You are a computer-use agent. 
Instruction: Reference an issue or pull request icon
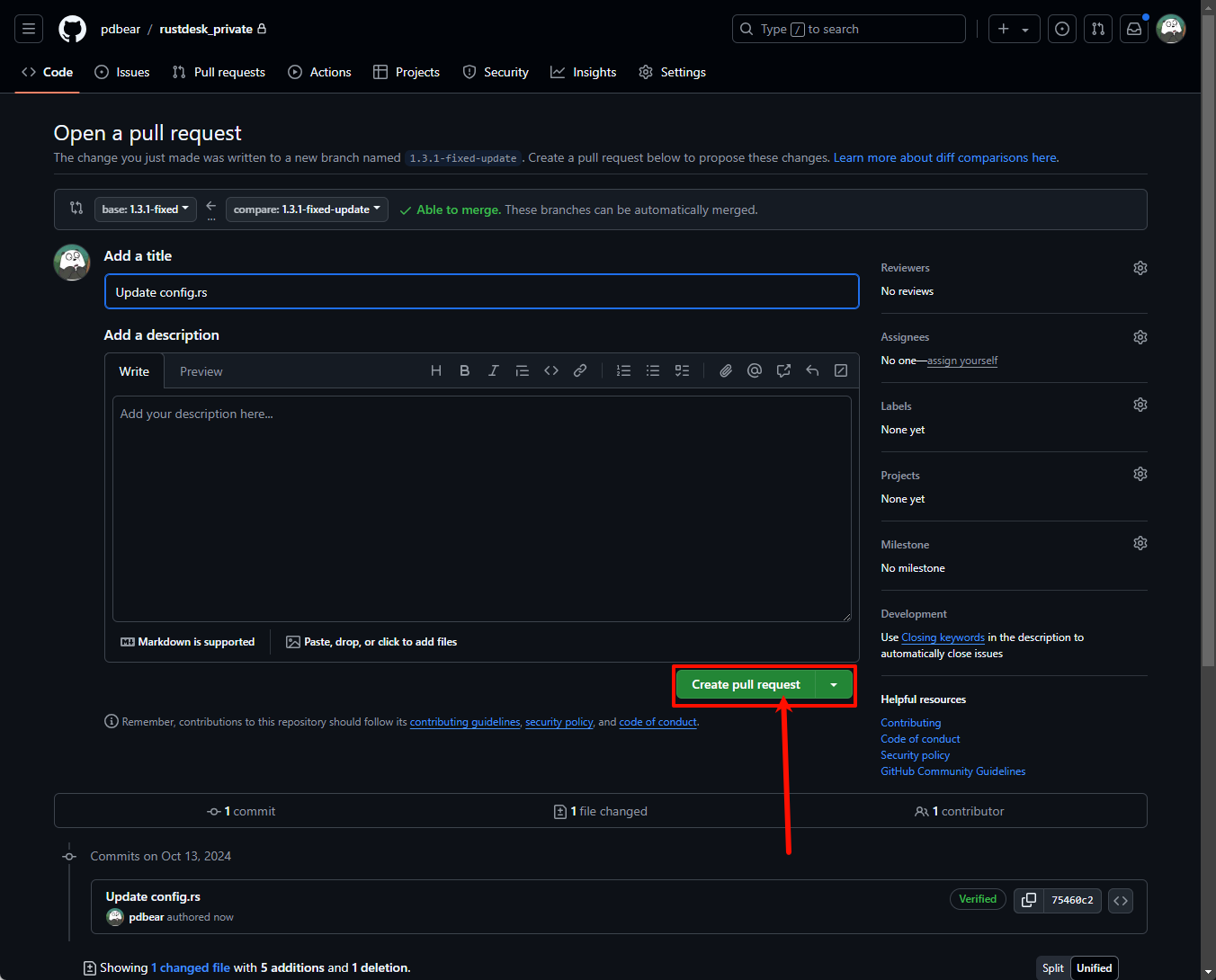[x=783, y=370]
